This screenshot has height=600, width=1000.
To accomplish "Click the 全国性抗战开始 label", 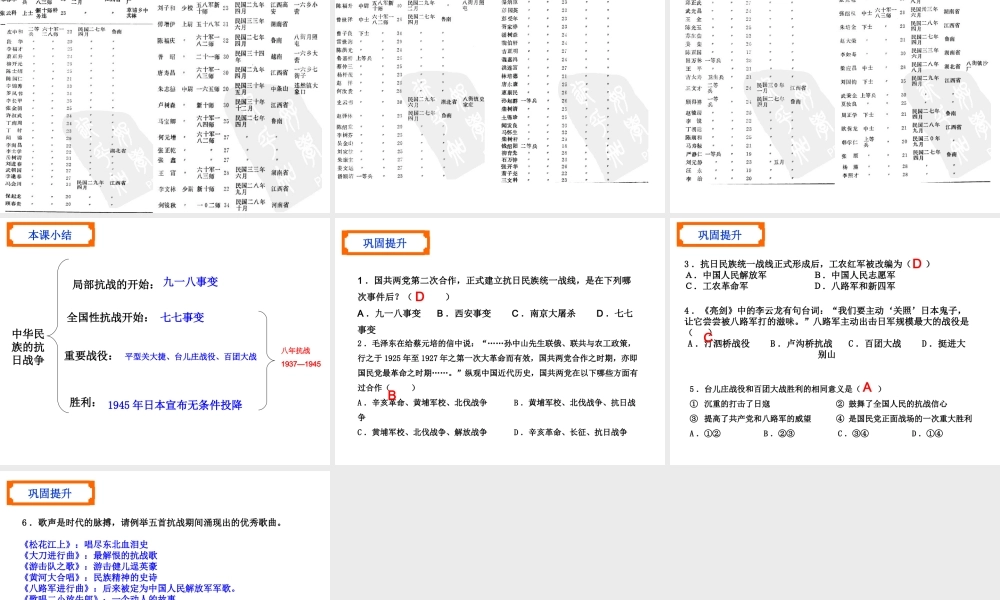I will coord(108,318).
